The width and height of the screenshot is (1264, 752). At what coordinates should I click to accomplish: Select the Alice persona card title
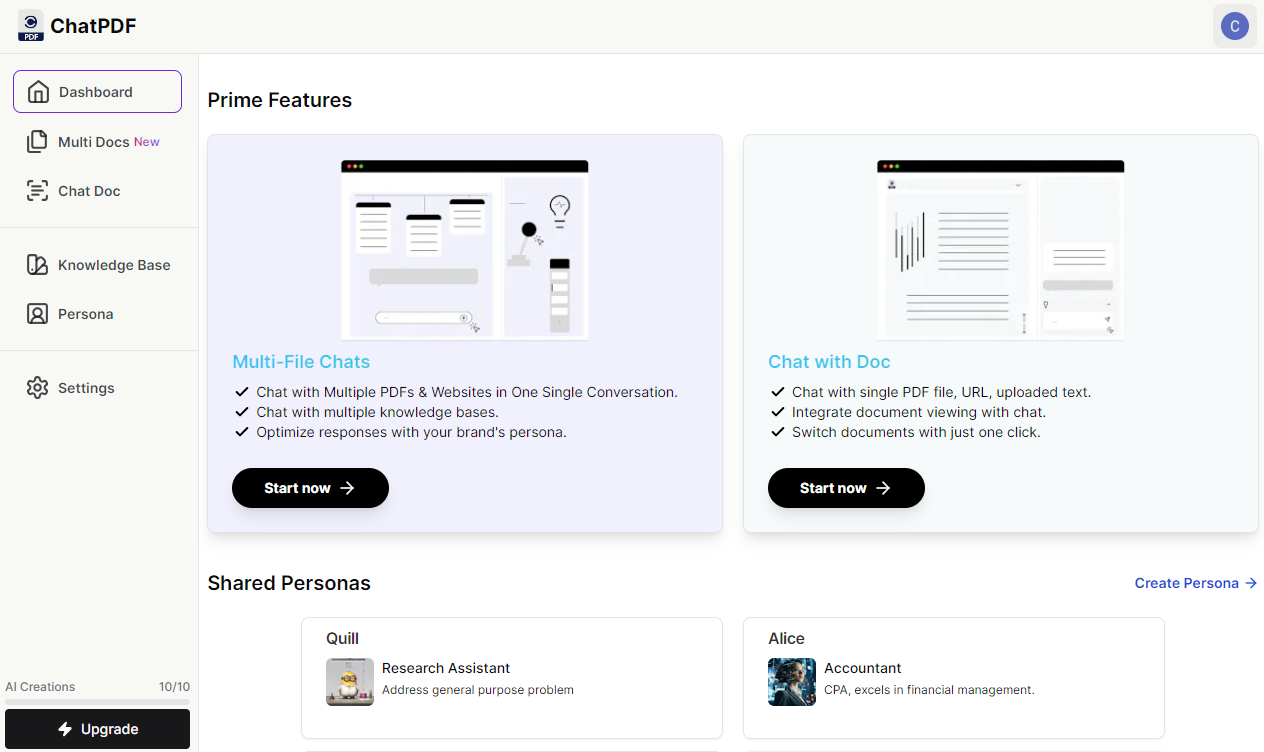[786, 638]
